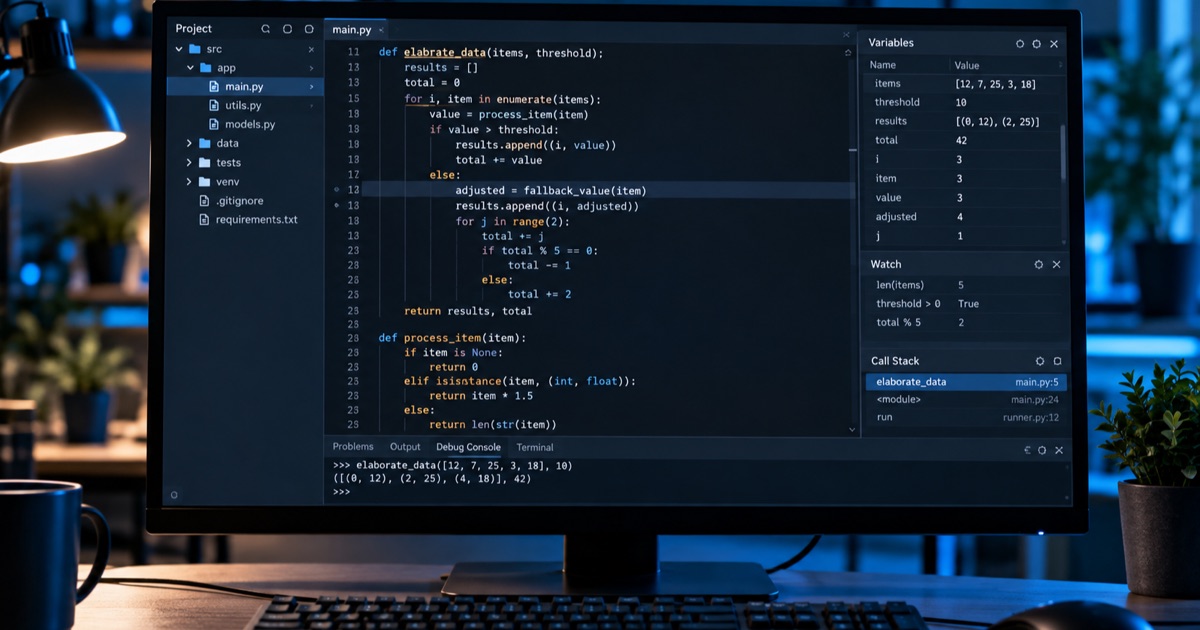Select the threshold variable row

[962, 102]
